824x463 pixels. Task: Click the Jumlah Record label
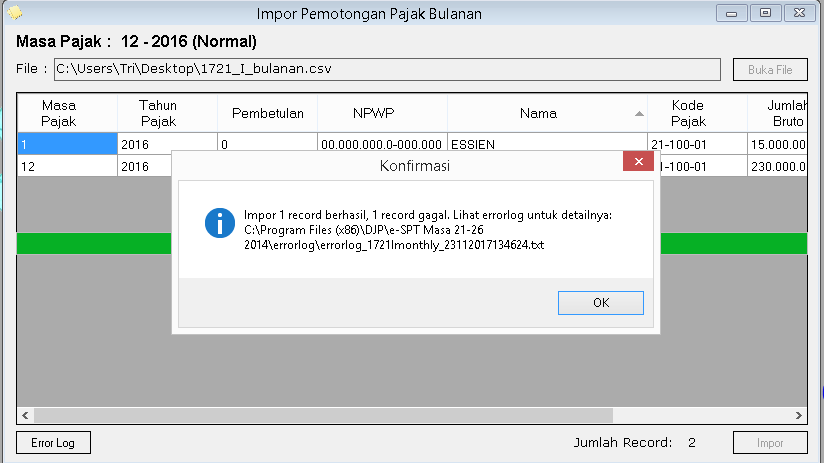click(x=623, y=443)
